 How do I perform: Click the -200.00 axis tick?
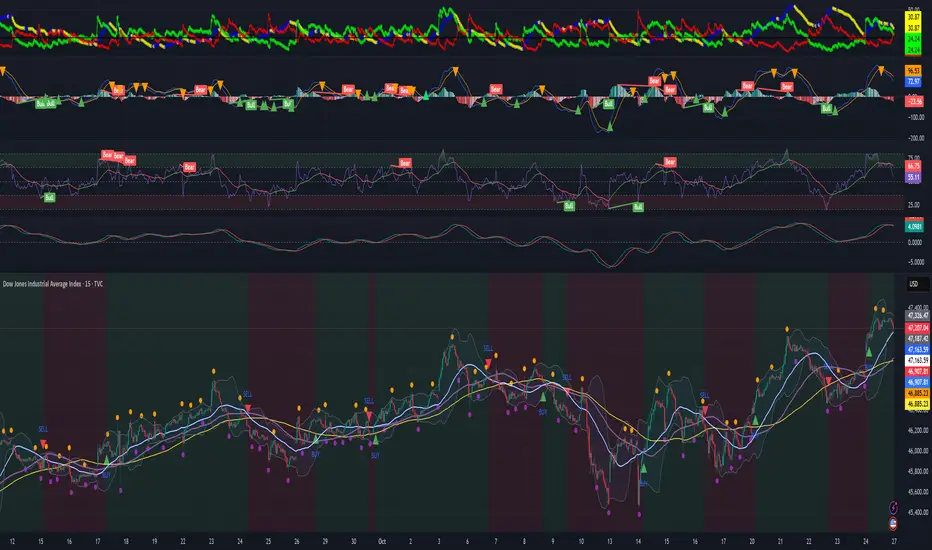click(x=915, y=138)
